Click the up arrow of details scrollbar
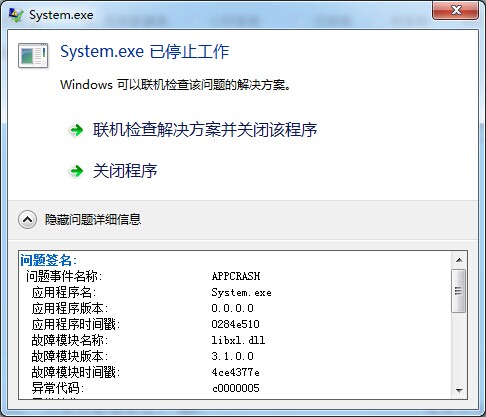 [459, 260]
